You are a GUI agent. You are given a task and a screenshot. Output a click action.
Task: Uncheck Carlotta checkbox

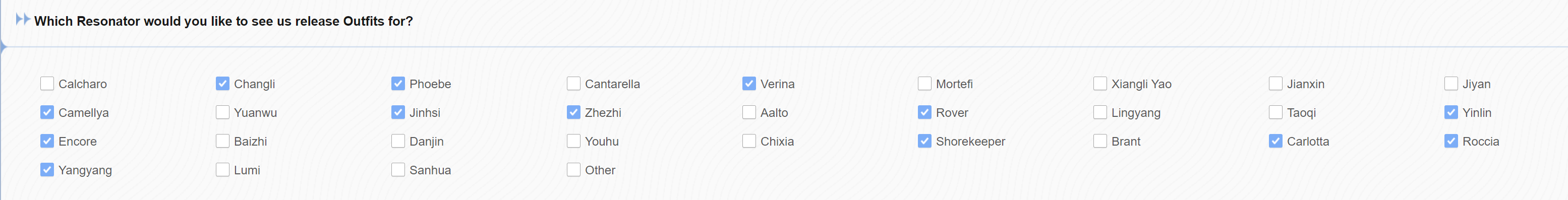click(1276, 141)
